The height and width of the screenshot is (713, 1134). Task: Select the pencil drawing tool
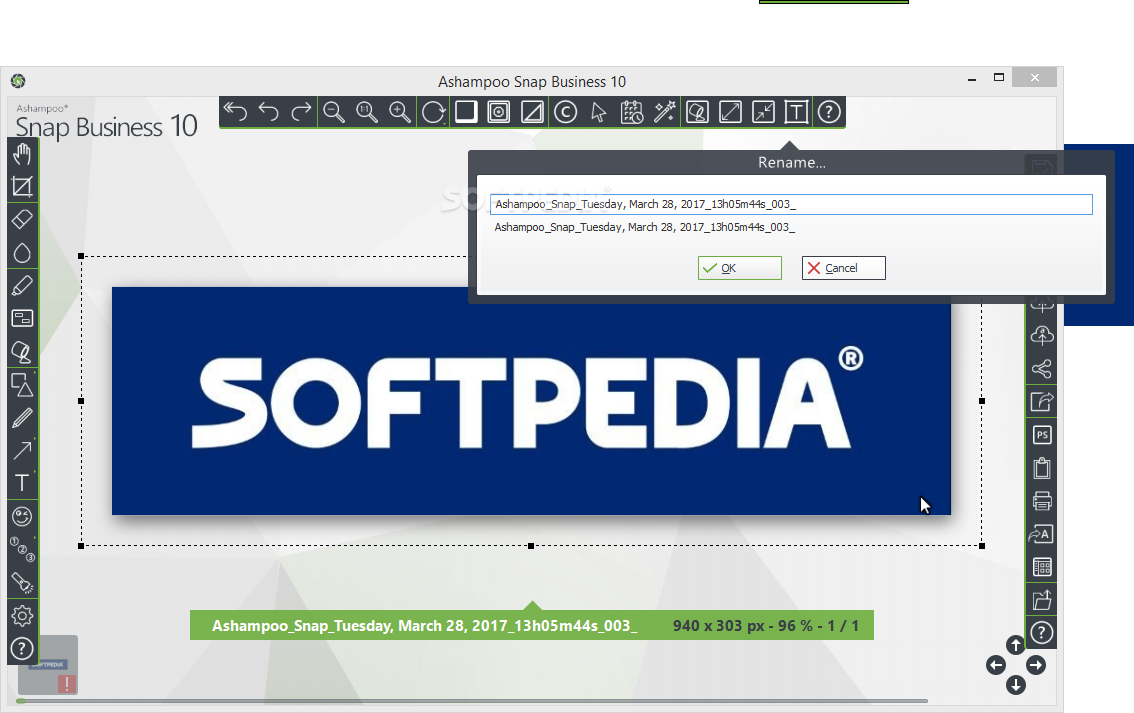(22, 417)
